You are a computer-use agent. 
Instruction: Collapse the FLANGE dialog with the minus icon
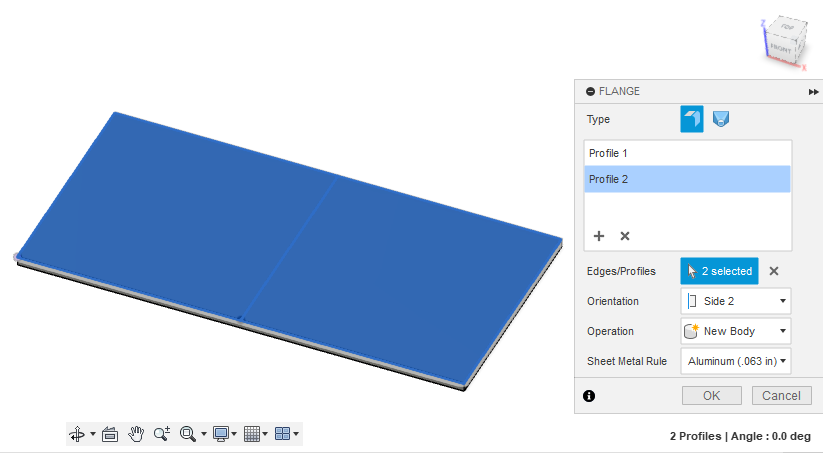pyautogui.click(x=590, y=91)
